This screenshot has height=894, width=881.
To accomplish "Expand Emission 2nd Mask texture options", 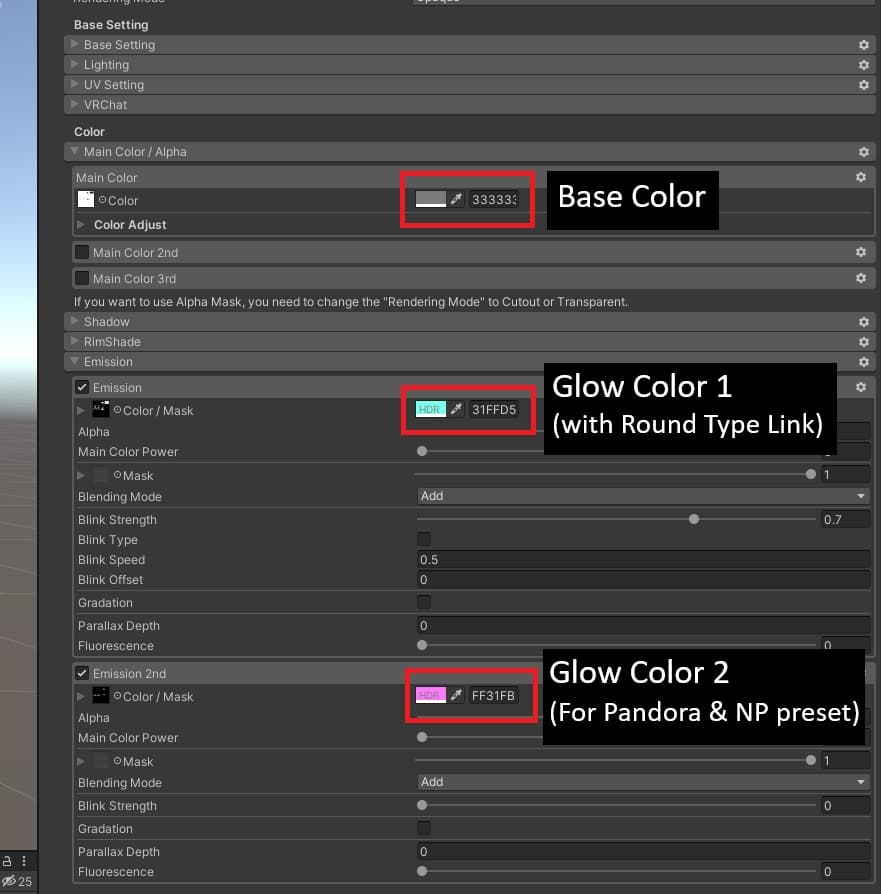I will (x=81, y=762).
